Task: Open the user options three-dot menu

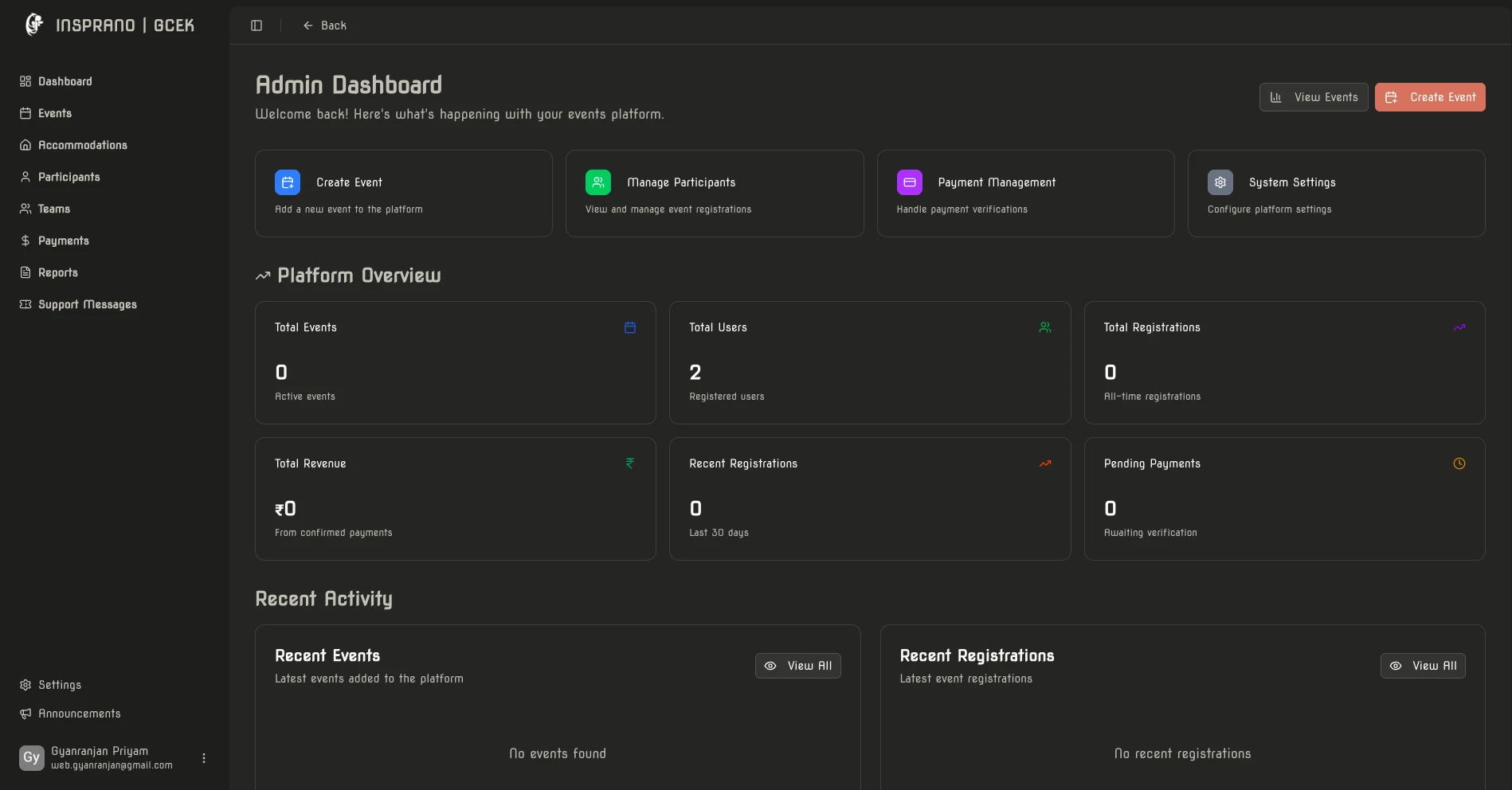Action: [203, 757]
